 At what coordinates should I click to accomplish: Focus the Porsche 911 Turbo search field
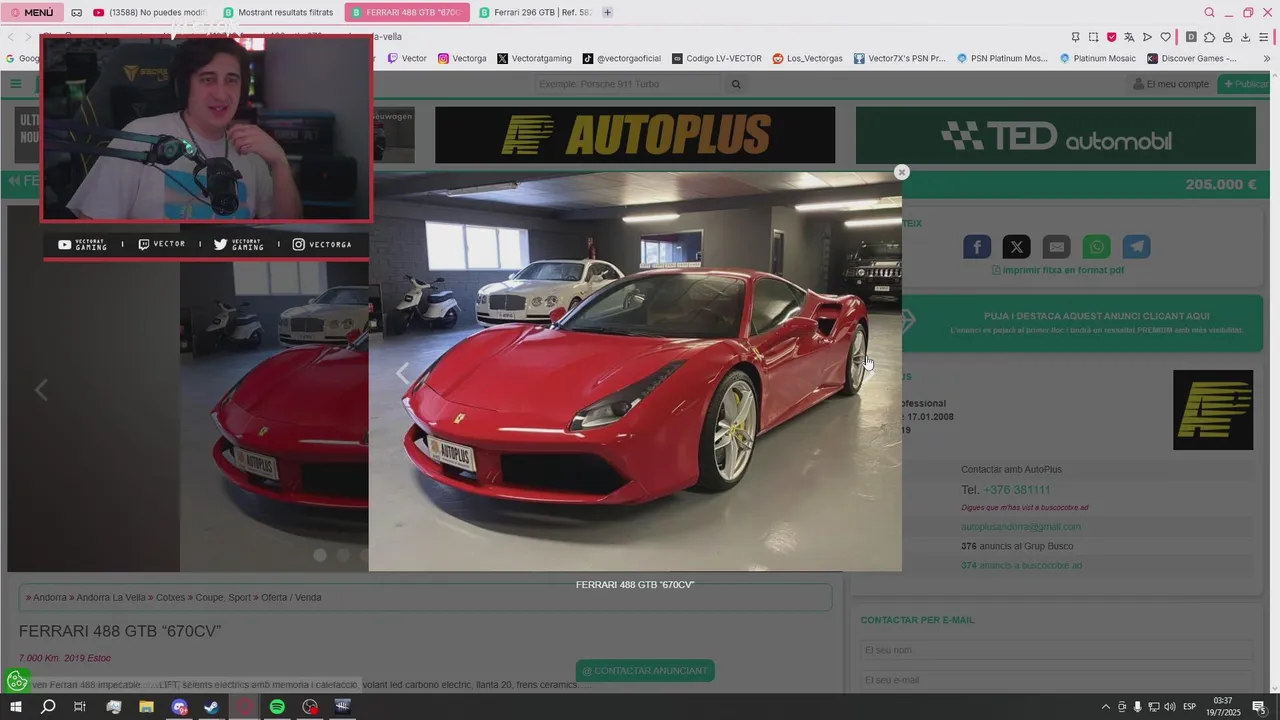click(x=628, y=84)
